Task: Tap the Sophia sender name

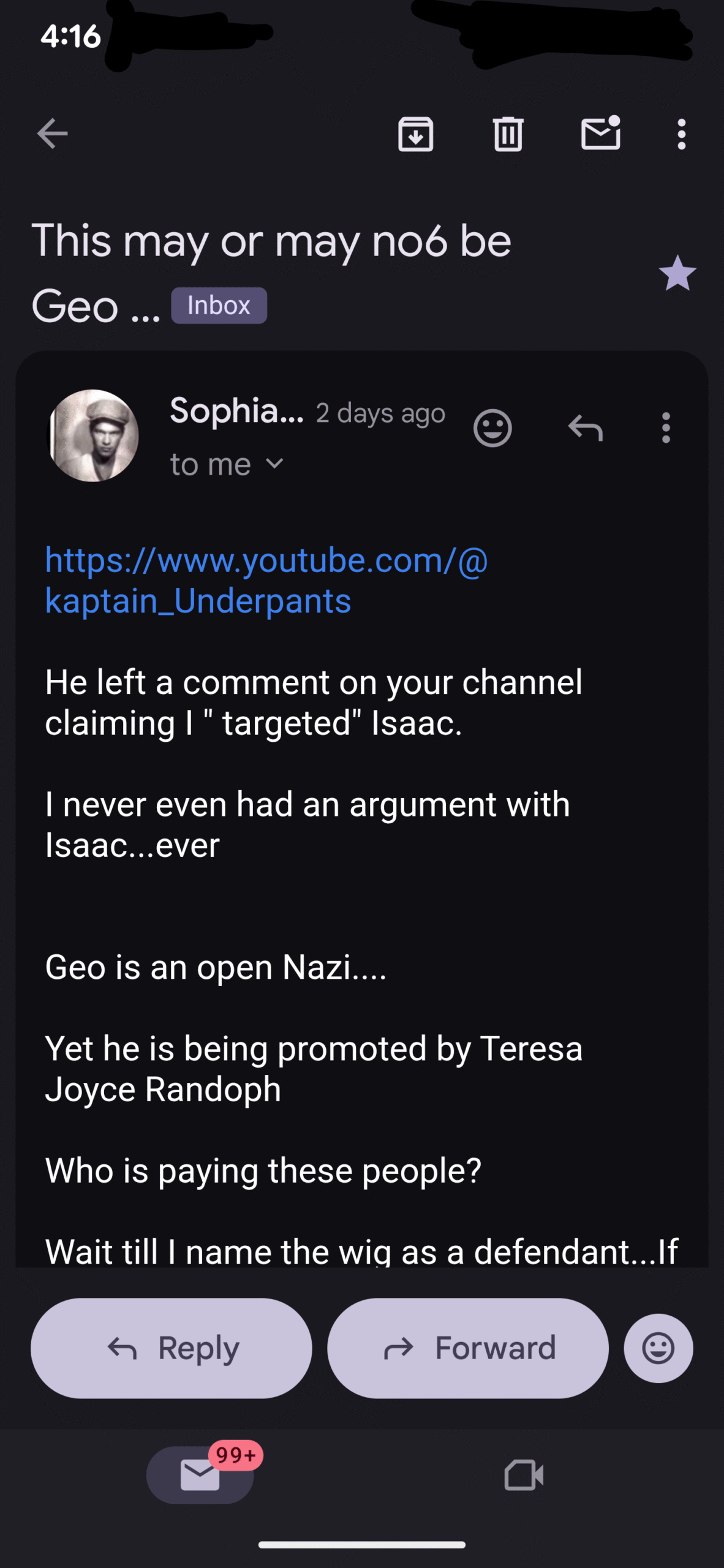Action: coord(236,410)
